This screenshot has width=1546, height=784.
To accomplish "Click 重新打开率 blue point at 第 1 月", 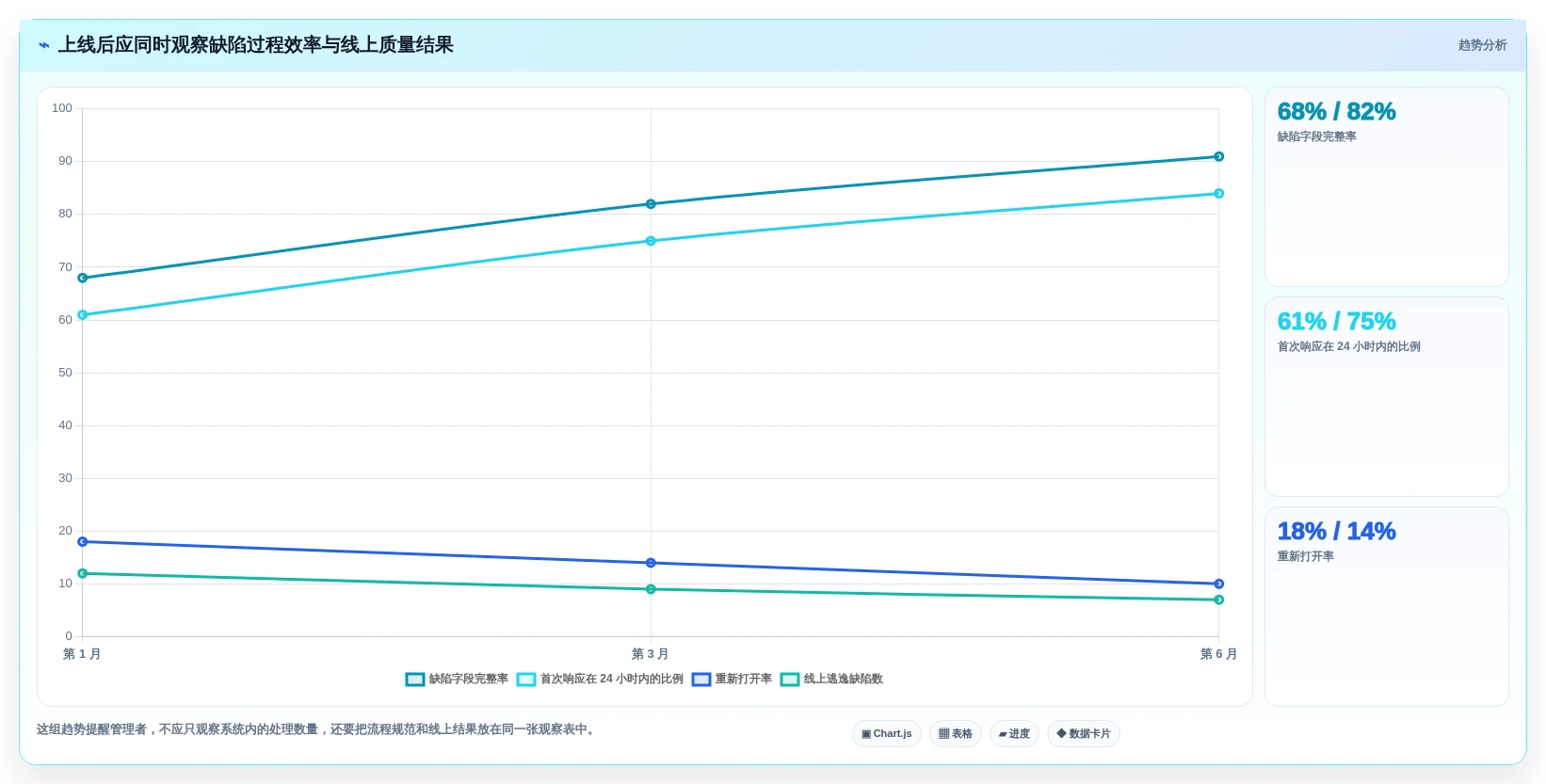I will [x=83, y=542].
